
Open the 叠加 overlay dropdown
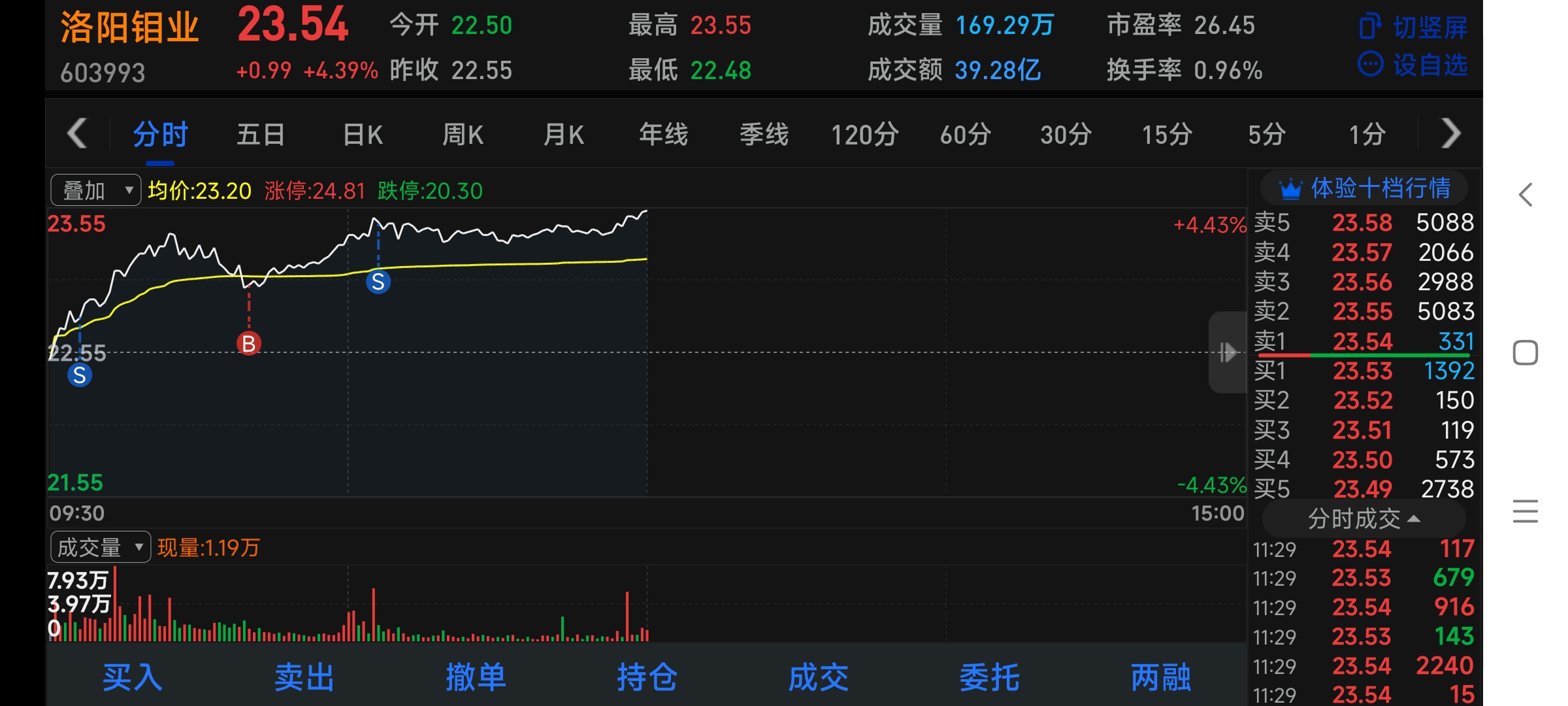(x=95, y=191)
